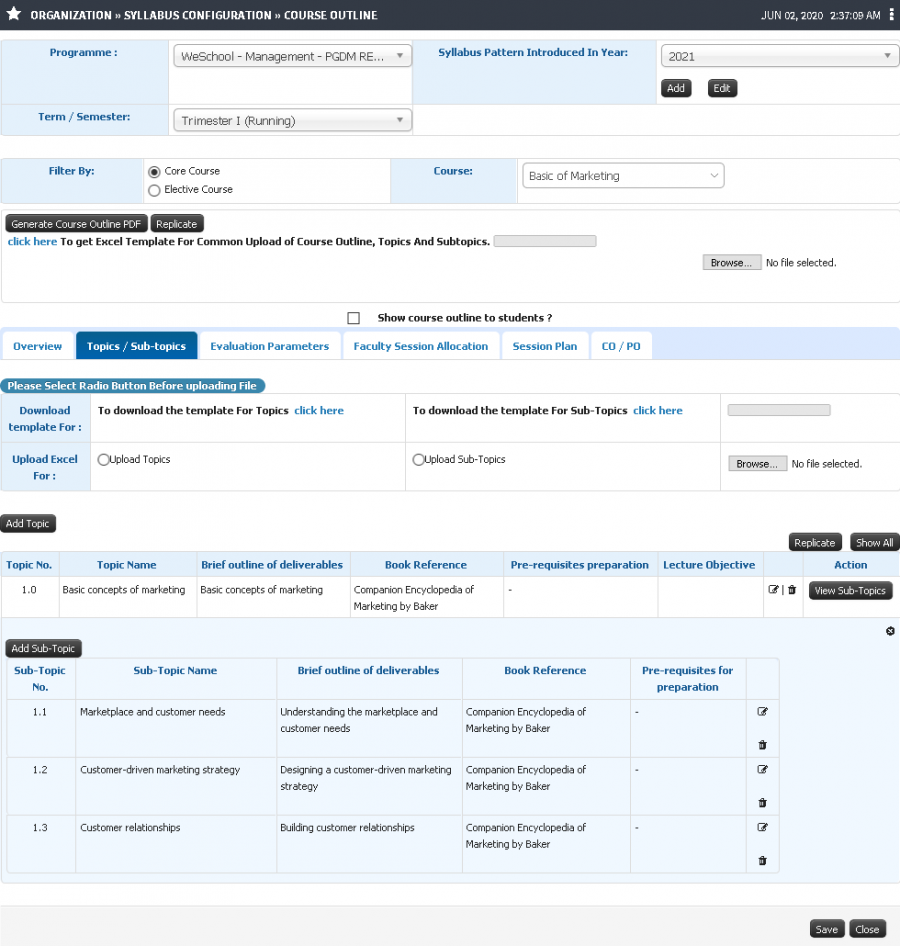This screenshot has height=946, width=900.
Task: Delete sub-topic 1.3 Customer relationships
Action: pos(762,861)
